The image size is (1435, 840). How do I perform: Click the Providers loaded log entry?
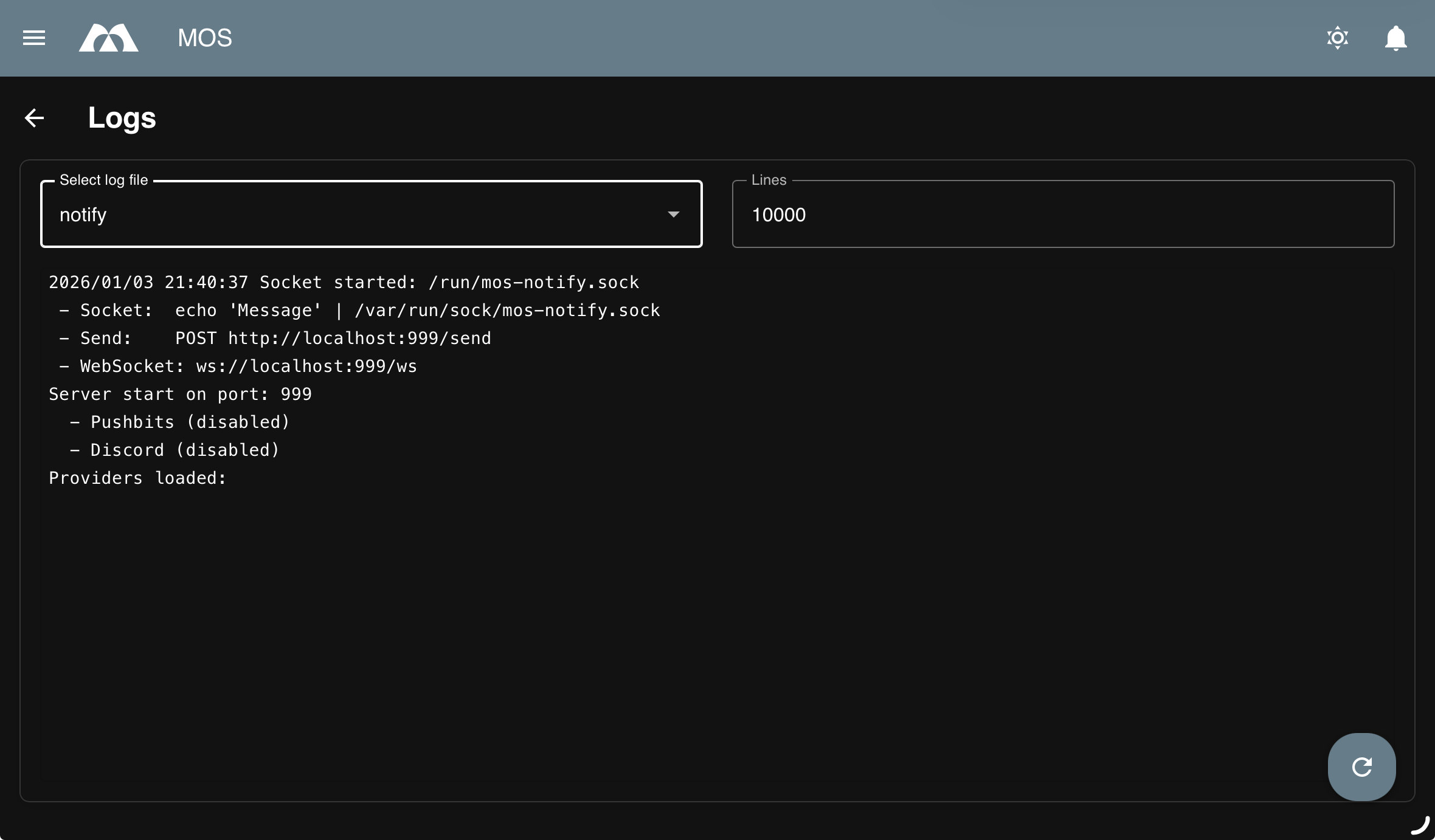137,478
